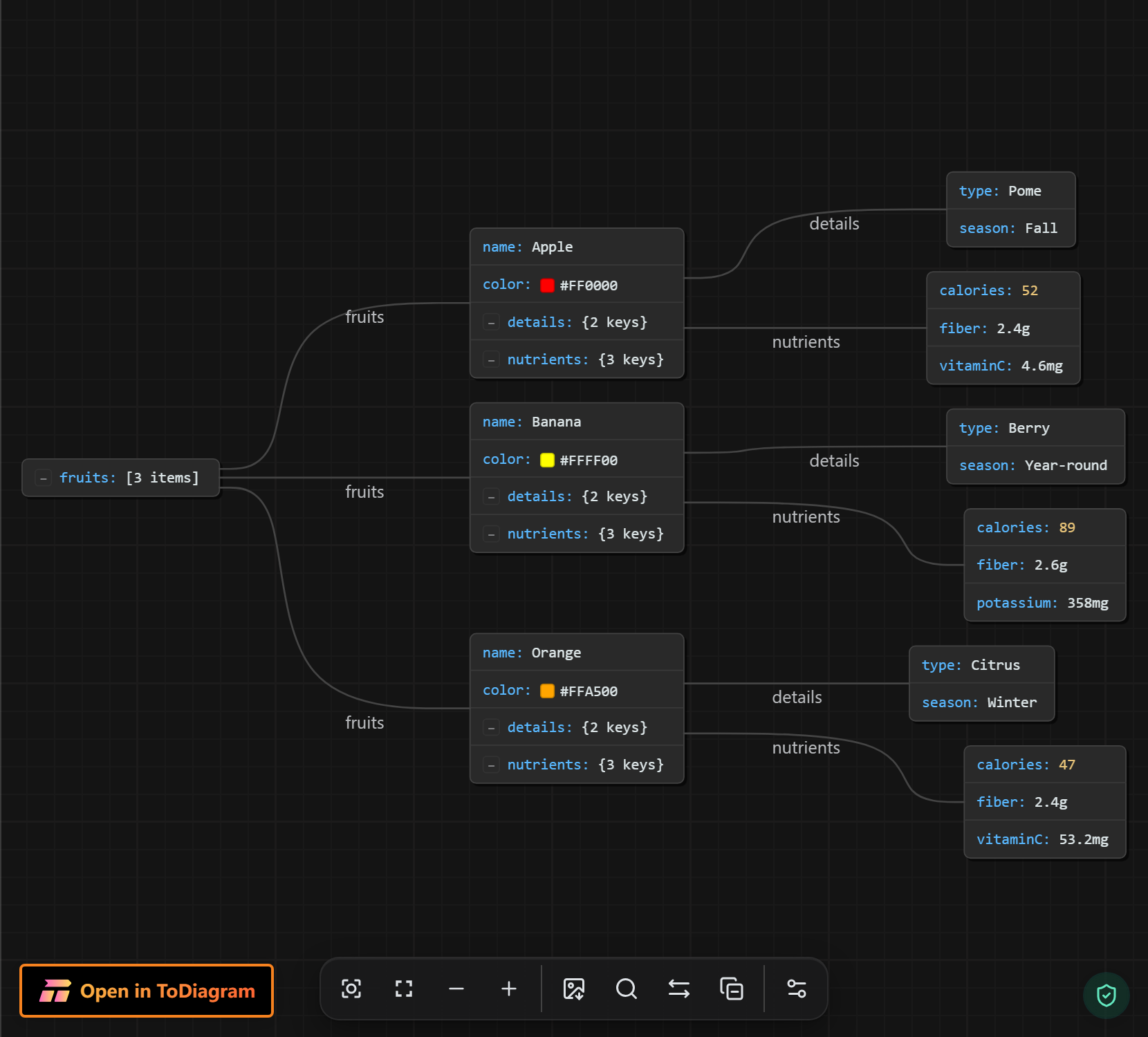The image size is (1148, 1037).
Task: Collapse Apple's details node
Action: 491,323
